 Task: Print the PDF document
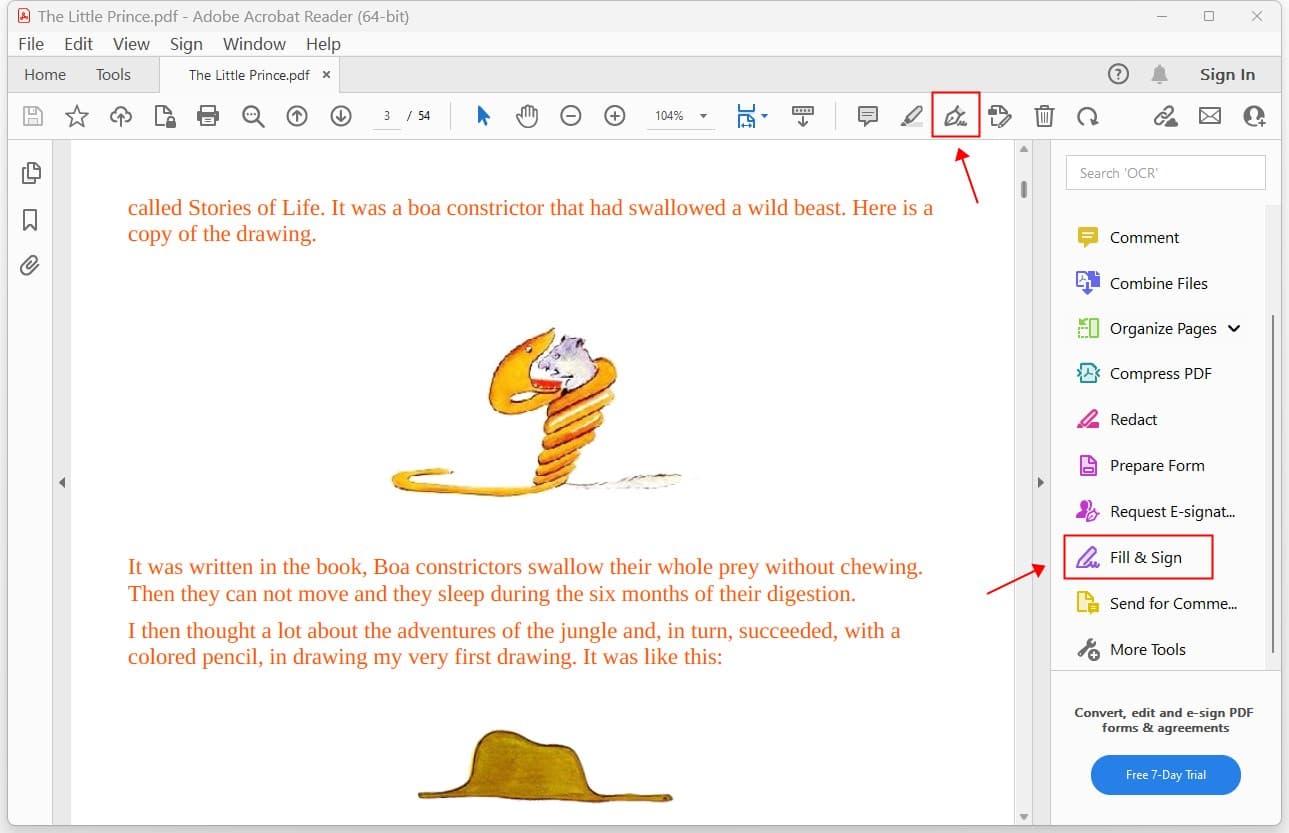coord(207,116)
